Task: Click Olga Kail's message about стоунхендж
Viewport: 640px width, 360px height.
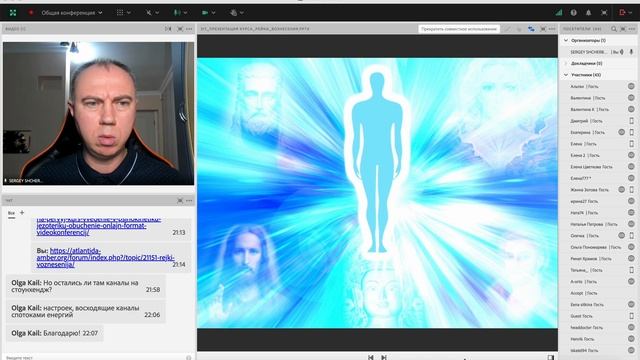Action: (x=86, y=286)
